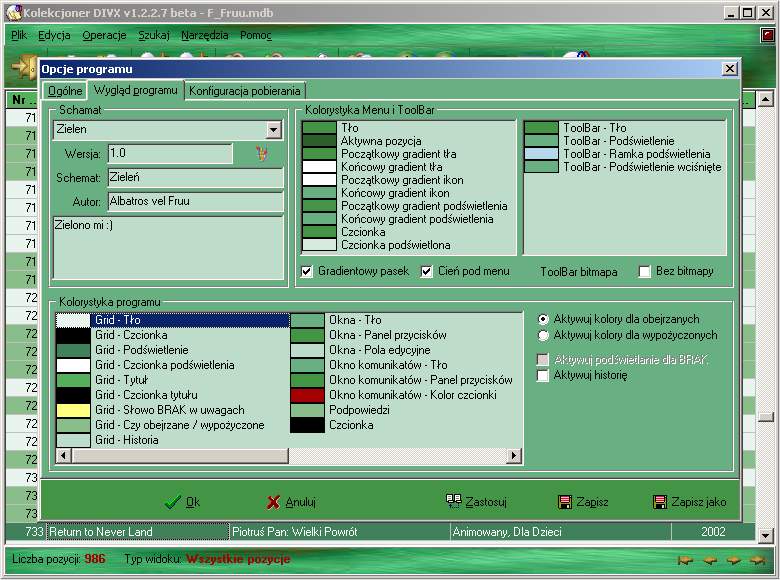Click the right arrow of the color list scrollbar
The height and width of the screenshot is (580, 780).
coord(515,456)
